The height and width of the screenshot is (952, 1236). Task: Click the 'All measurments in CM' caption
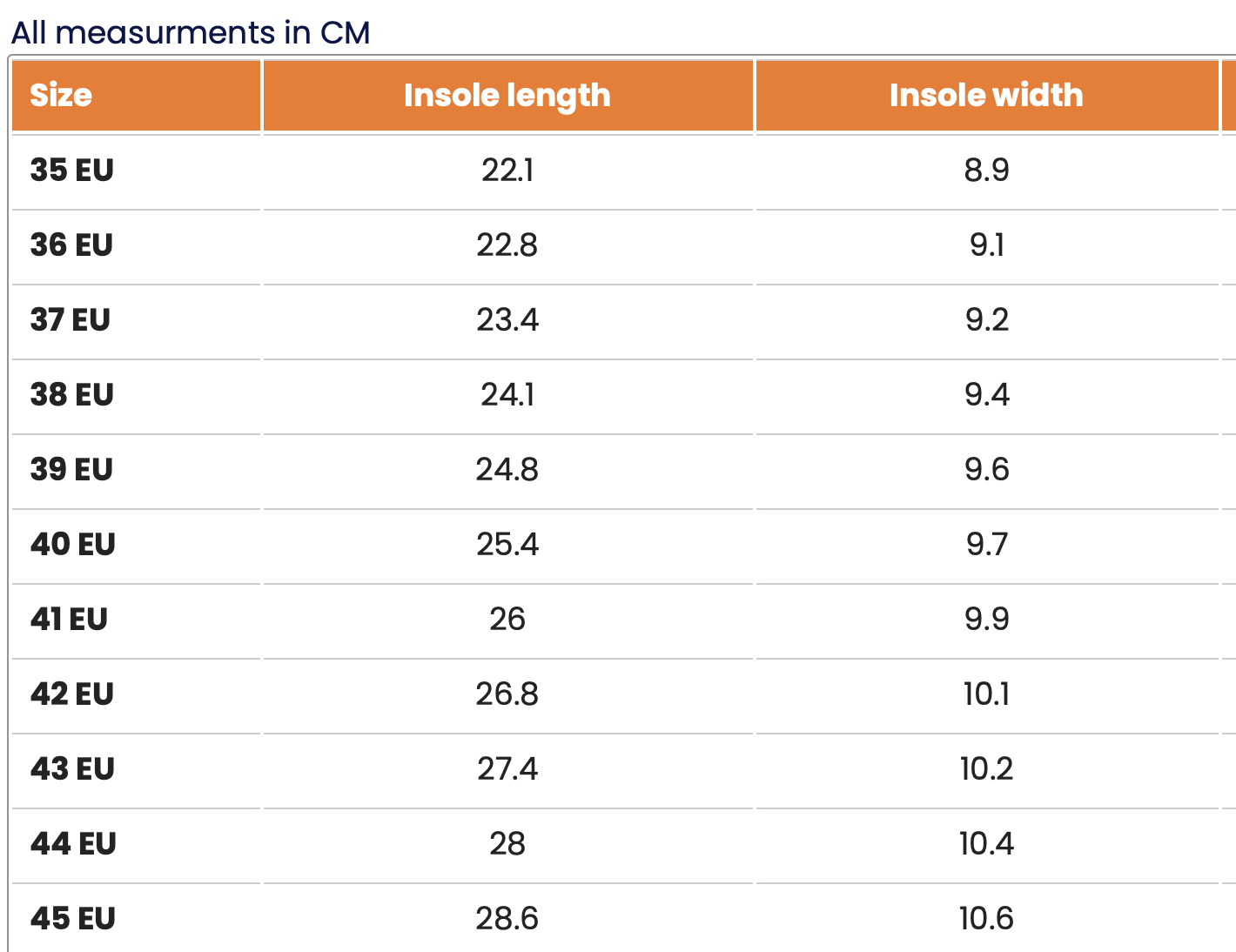pos(191,32)
